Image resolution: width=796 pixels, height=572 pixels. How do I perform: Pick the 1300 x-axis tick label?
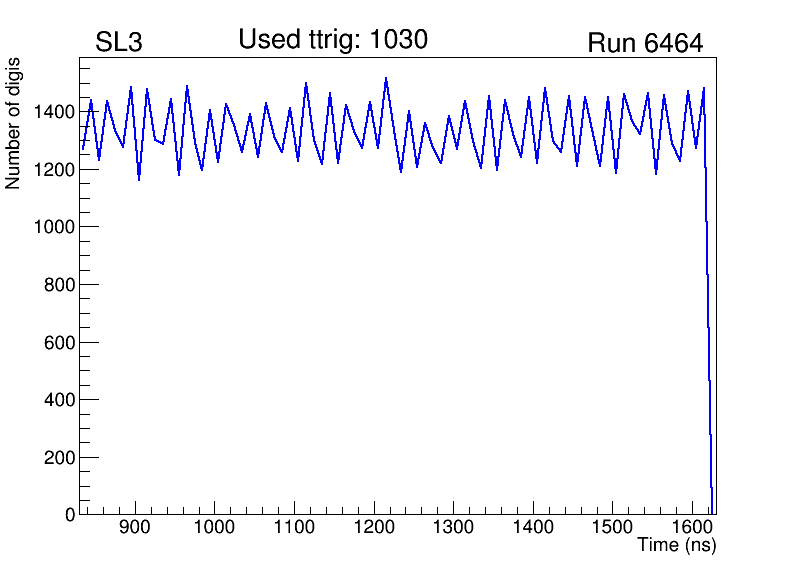453,527
